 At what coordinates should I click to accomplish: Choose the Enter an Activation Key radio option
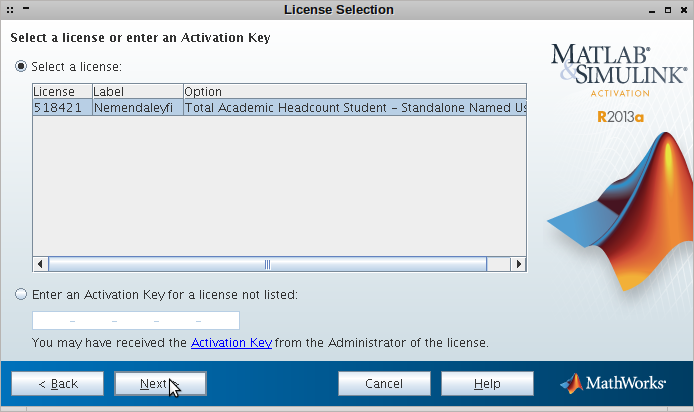pyautogui.click(x=21, y=294)
